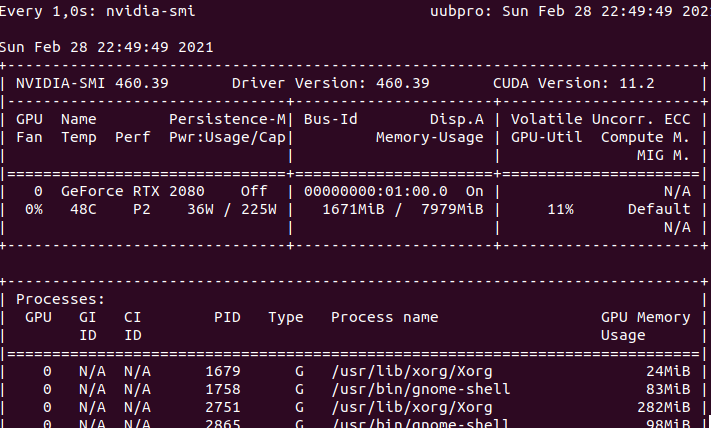Screen dimensions: 711x428
Task: Click the total memory value '7979MiB'
Action: 452,209
